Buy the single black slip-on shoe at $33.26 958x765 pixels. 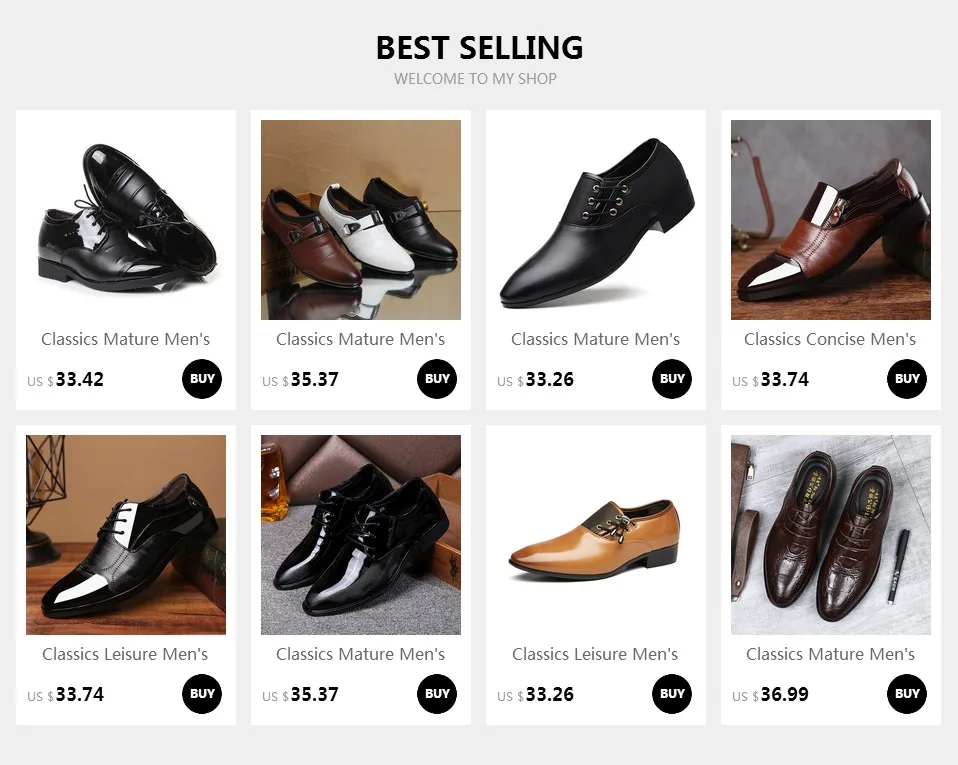(x=672, y=379)
